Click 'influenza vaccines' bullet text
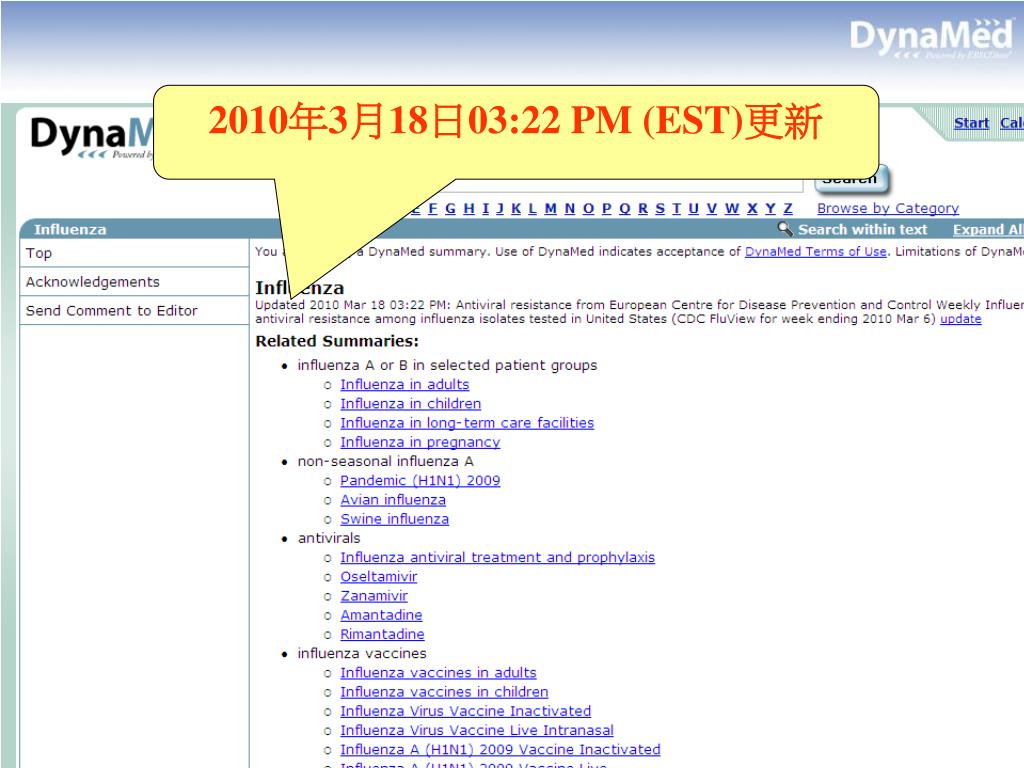The width and height of the screenshot is (1024, 768). (x=362, y=653)
